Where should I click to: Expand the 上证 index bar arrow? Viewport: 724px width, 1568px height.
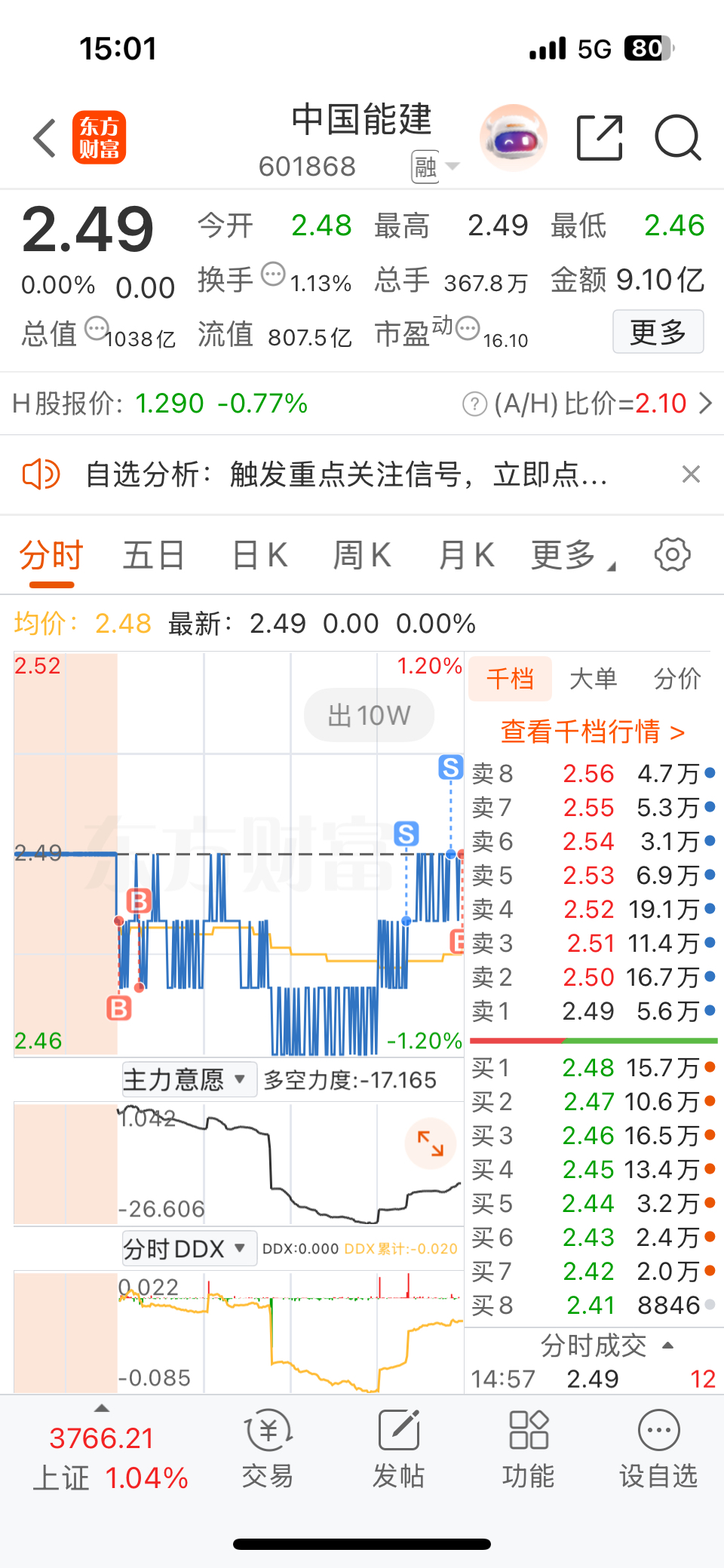(102, 1408)
